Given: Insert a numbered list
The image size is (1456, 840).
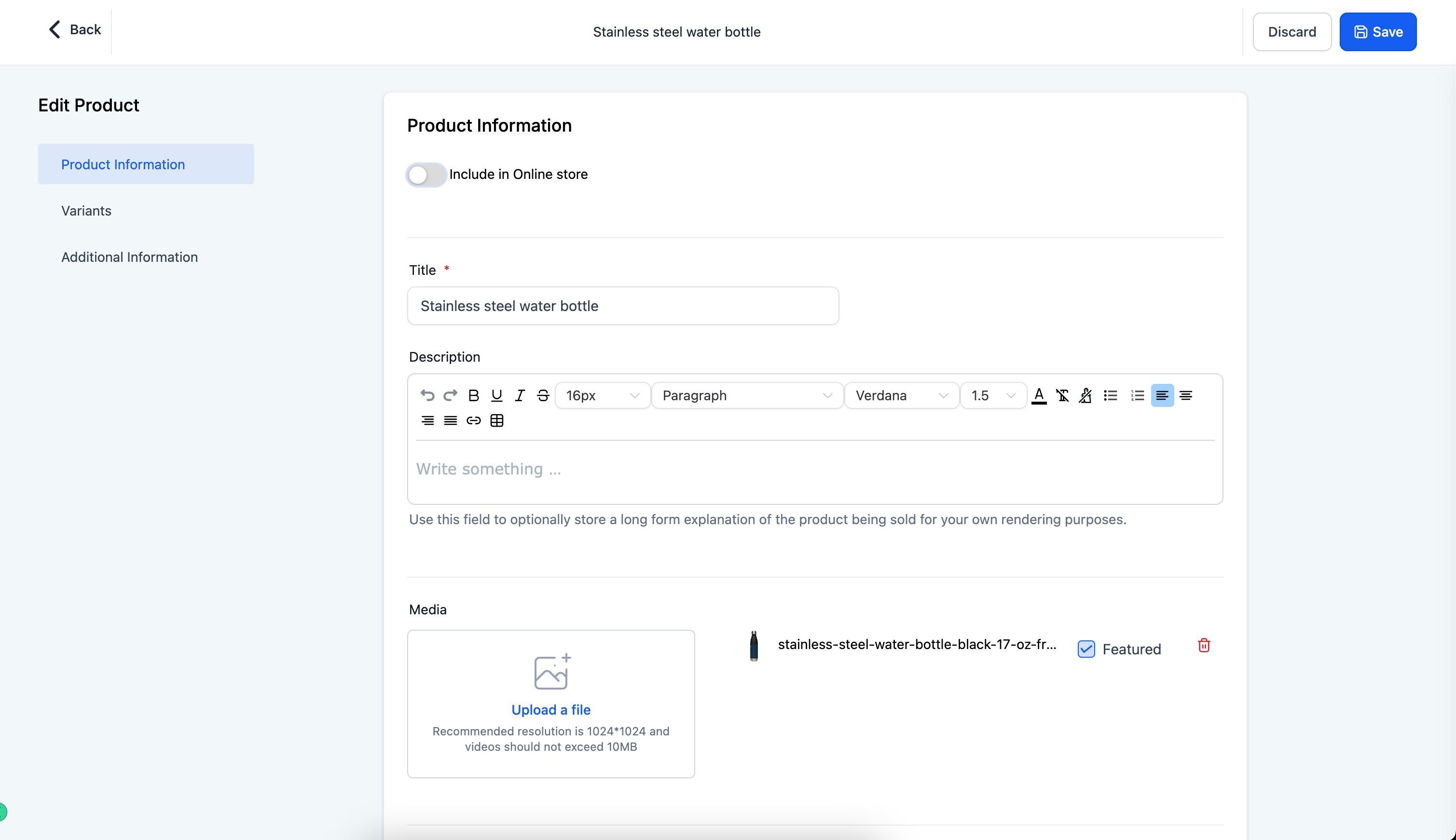Looking at the screenshot, I should (1137, 395).
